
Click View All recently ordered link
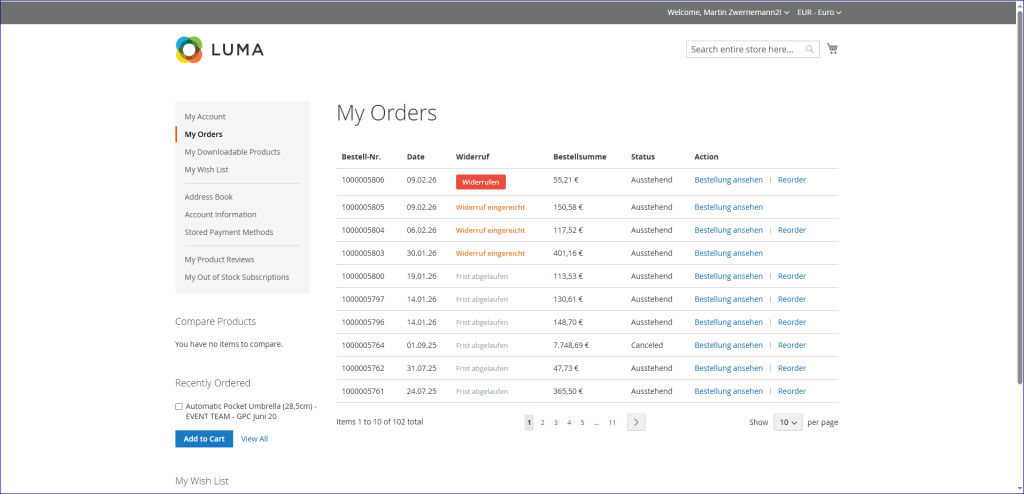254,439
